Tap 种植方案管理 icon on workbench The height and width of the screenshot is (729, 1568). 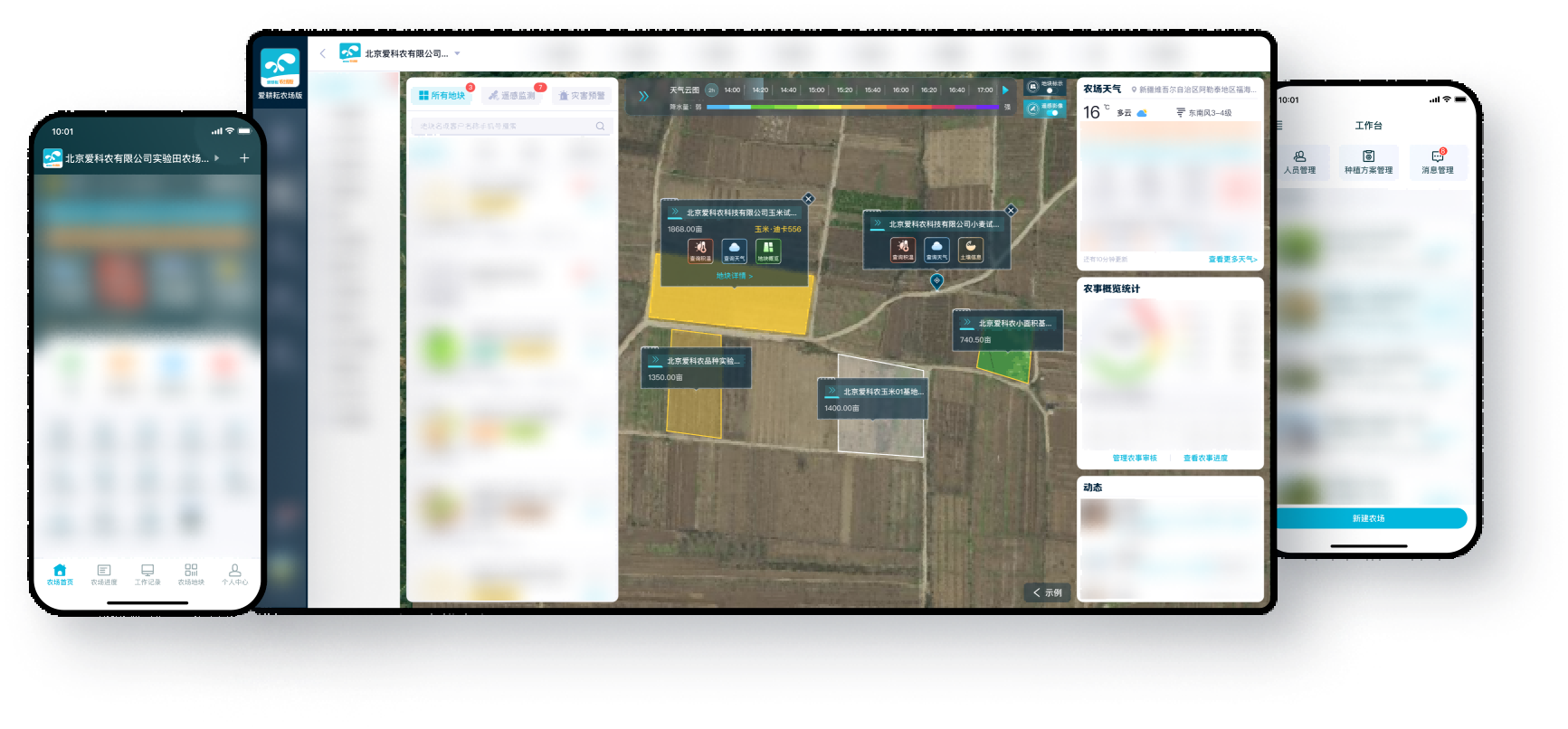click(x=1368, y=161)
